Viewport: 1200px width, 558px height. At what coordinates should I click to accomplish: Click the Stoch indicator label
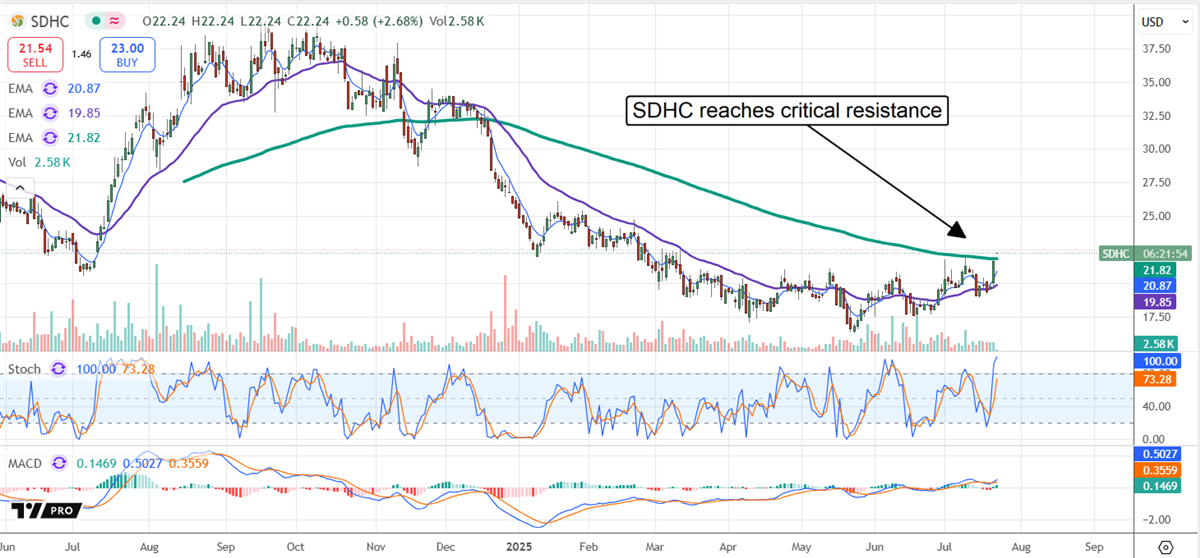tap(25, 369)
